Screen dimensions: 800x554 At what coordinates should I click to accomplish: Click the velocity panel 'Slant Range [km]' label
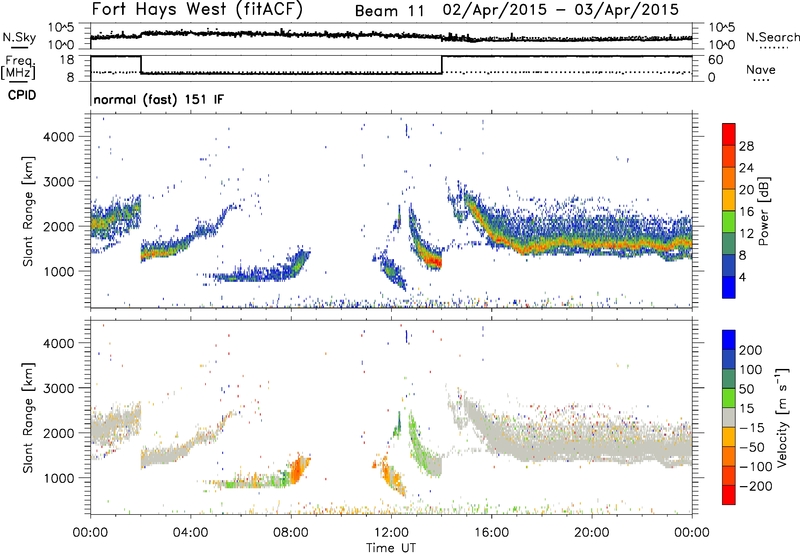pyautogui.click(x=28, y=417)
